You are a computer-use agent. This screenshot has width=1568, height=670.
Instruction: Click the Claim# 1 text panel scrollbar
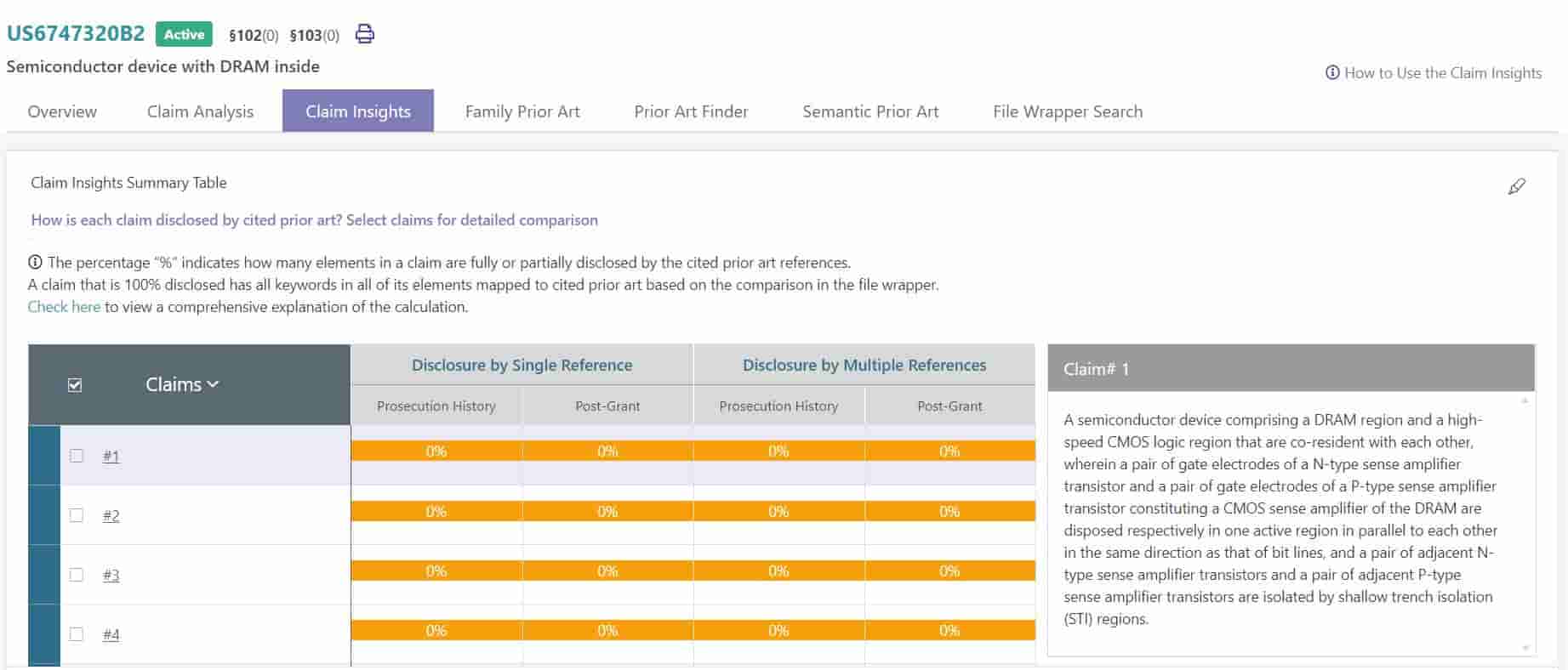tap(1525, 524)
